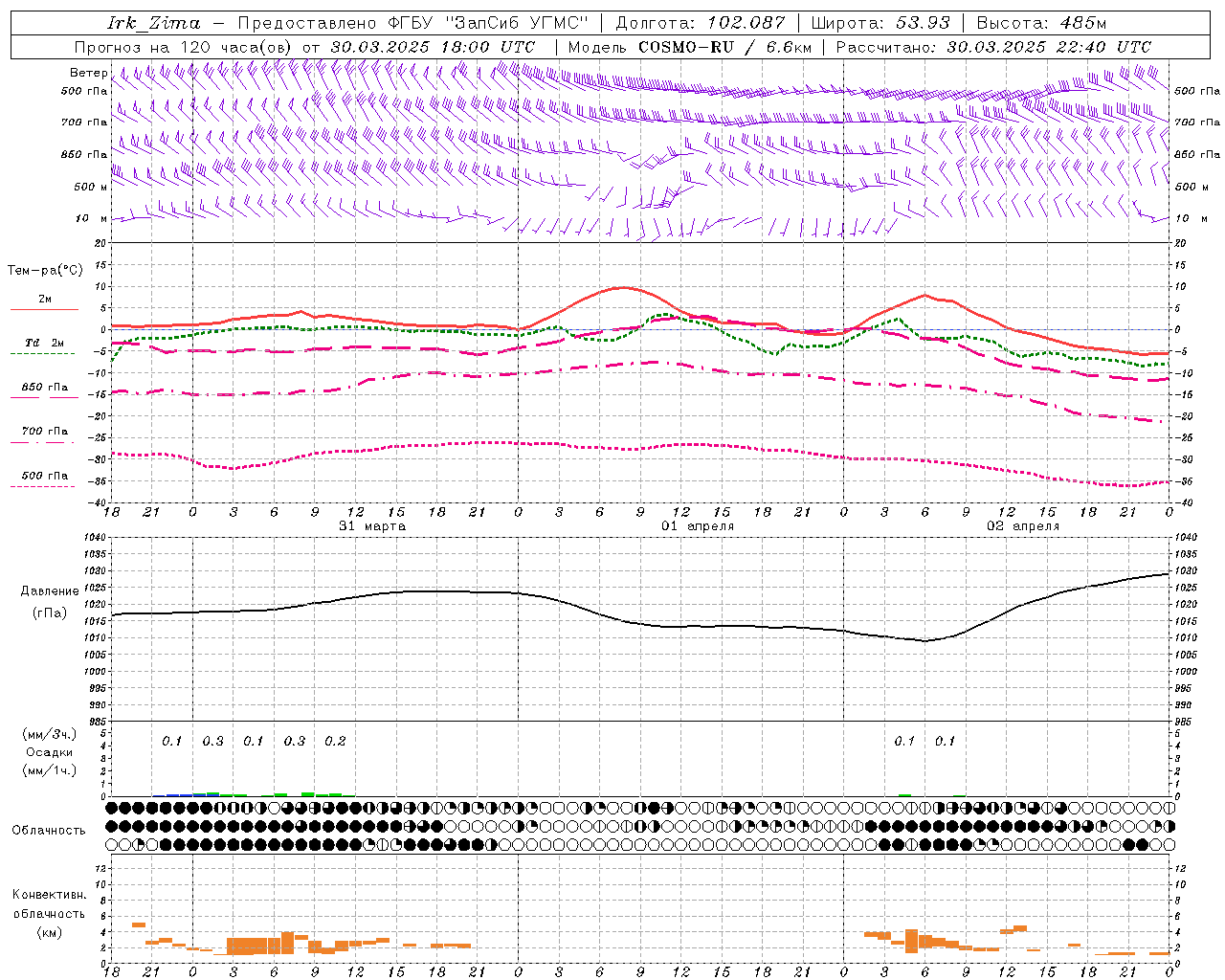
Task: Click the 'Осадки' precipitation label
Action: point(50,752)
